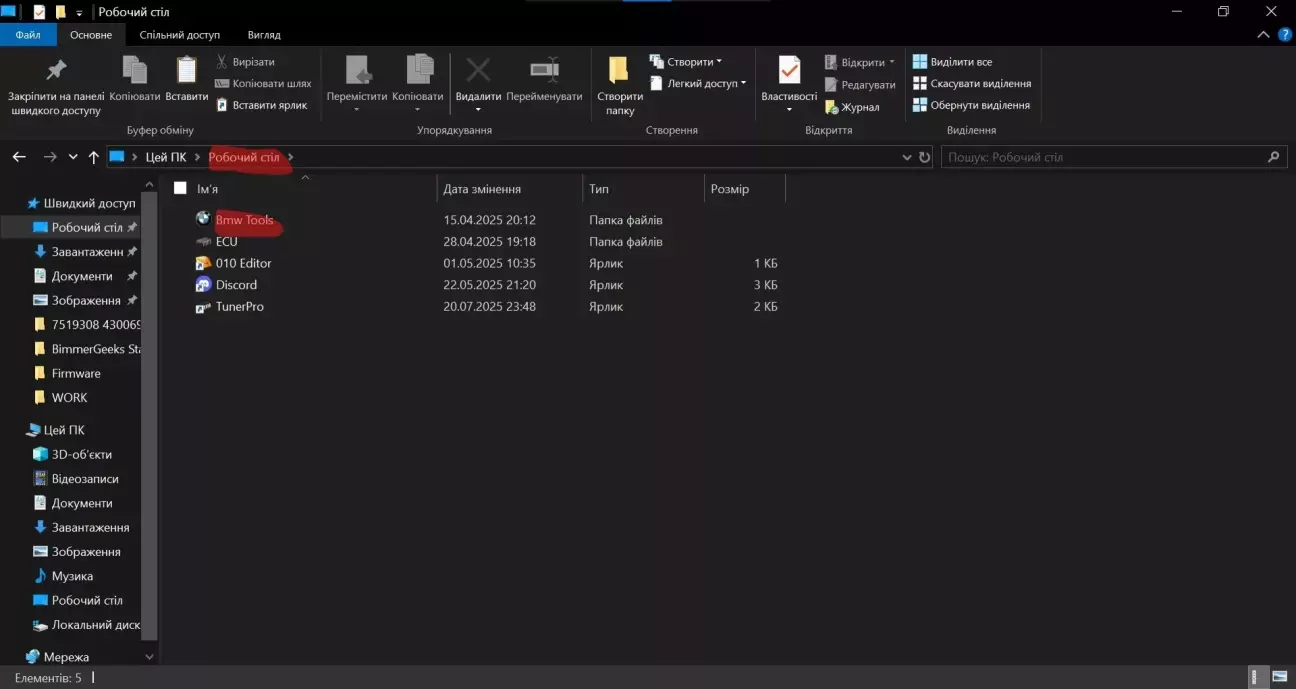Screen dimensions: 1296x689
Task: Open the "Файл" menu tab
Action: (x=28, y=35)
